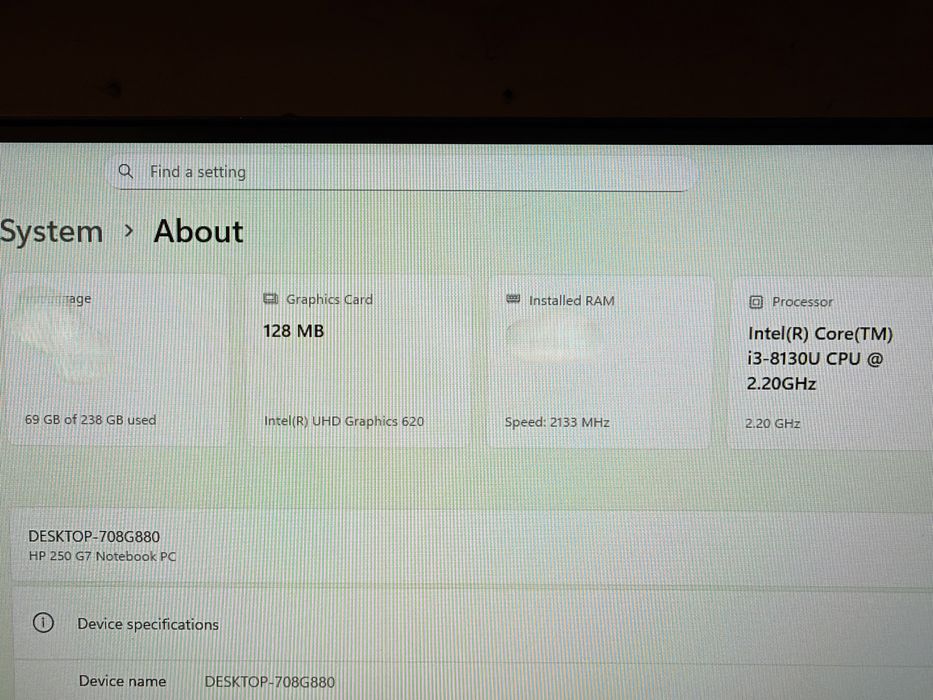The height and width of the screenshot is (700, 933).
Task: Click 'i3-8130U CPU @' processor name
Action: (x=815, y=359)
